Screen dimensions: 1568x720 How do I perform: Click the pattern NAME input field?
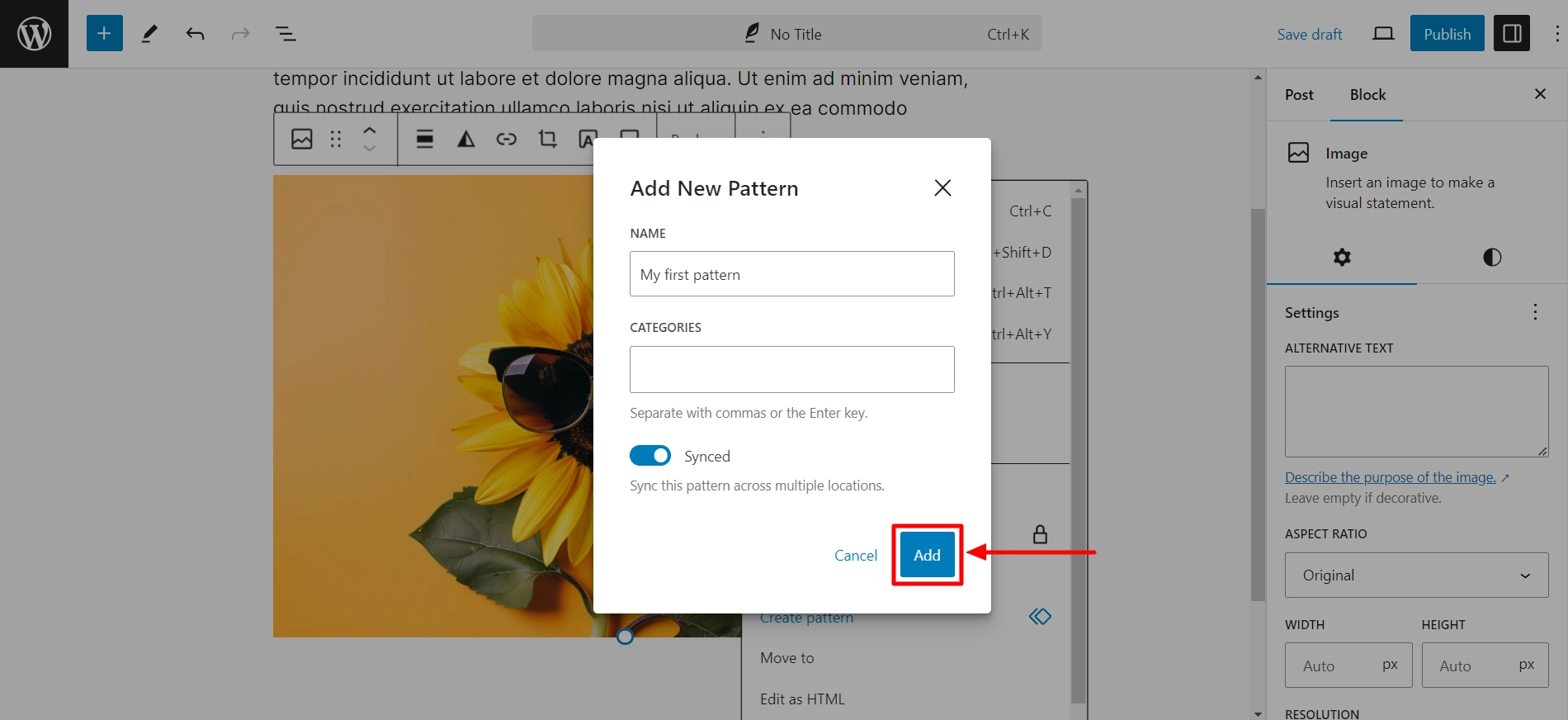click(792, 274)
